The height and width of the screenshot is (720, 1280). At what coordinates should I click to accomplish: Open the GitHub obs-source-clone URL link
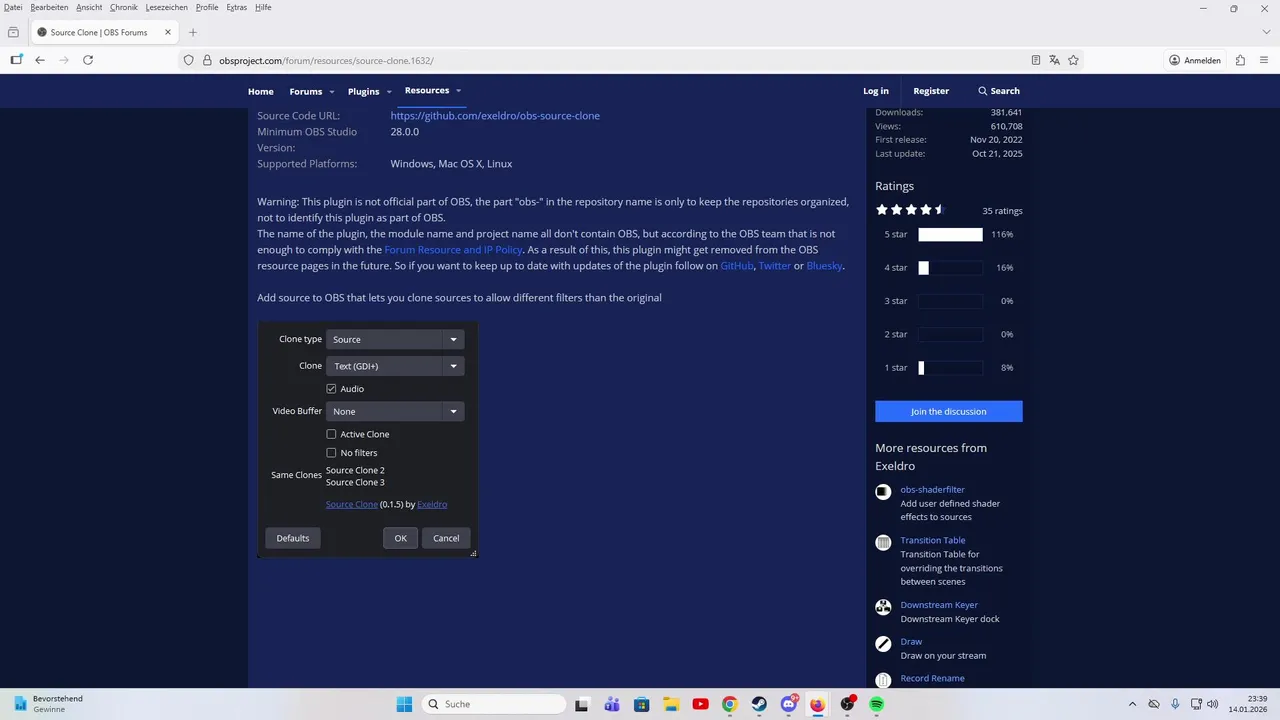[495, 116]
